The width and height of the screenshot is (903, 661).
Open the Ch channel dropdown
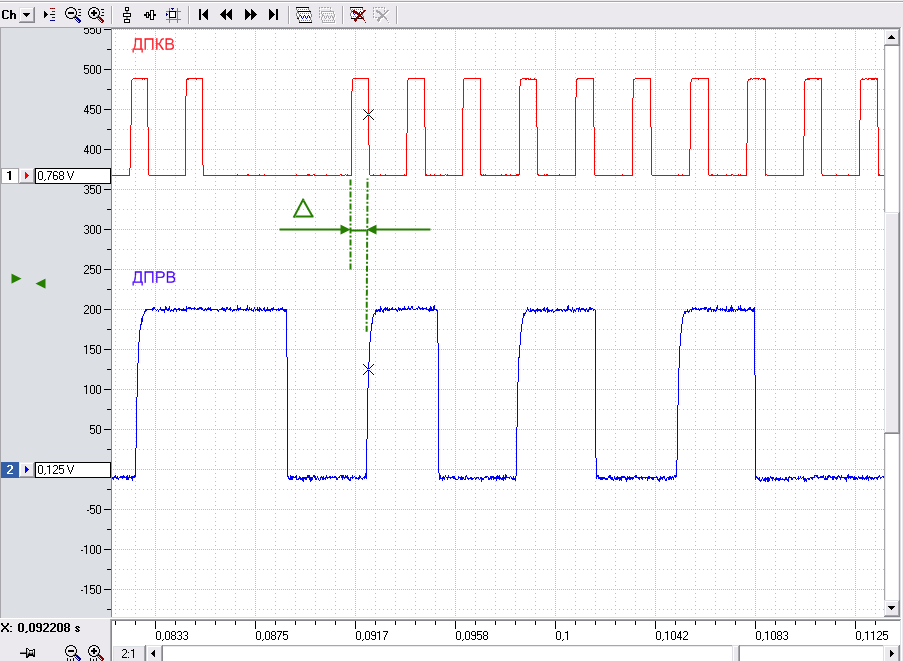pos(26,15)
